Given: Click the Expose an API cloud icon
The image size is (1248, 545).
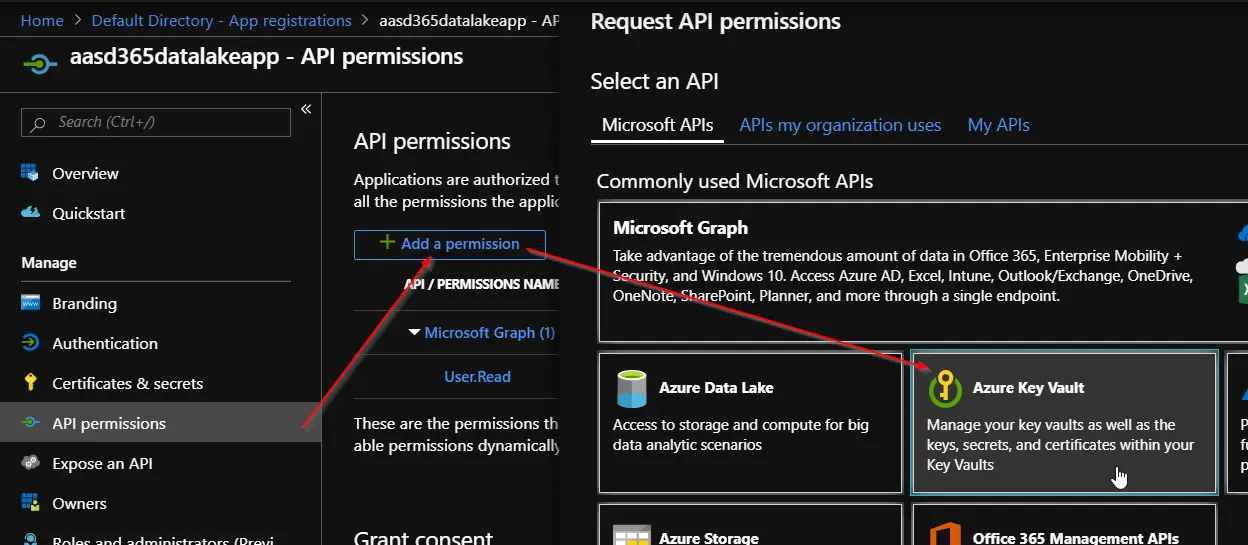Looking at the screenshot, I should point(31,463).
